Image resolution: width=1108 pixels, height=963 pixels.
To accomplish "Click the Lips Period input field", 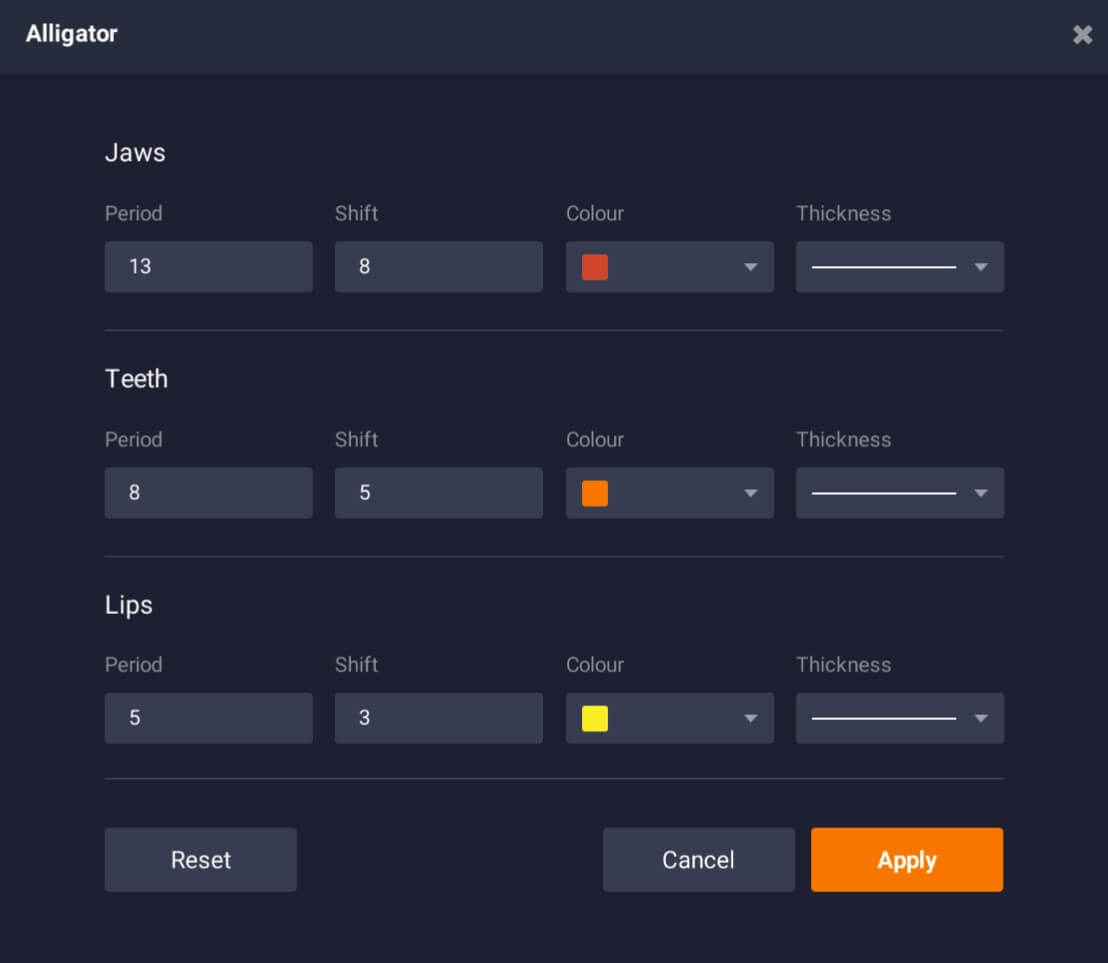I will pyautogui.click(x=208, y=718).
